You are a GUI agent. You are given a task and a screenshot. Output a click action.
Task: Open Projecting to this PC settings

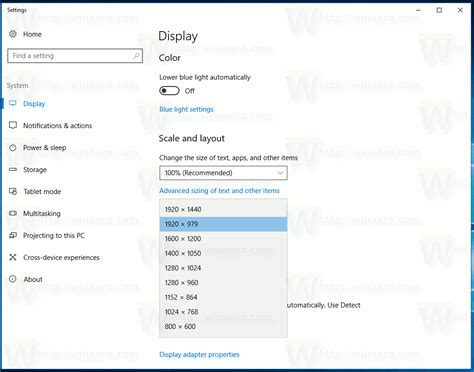point(54,236)
